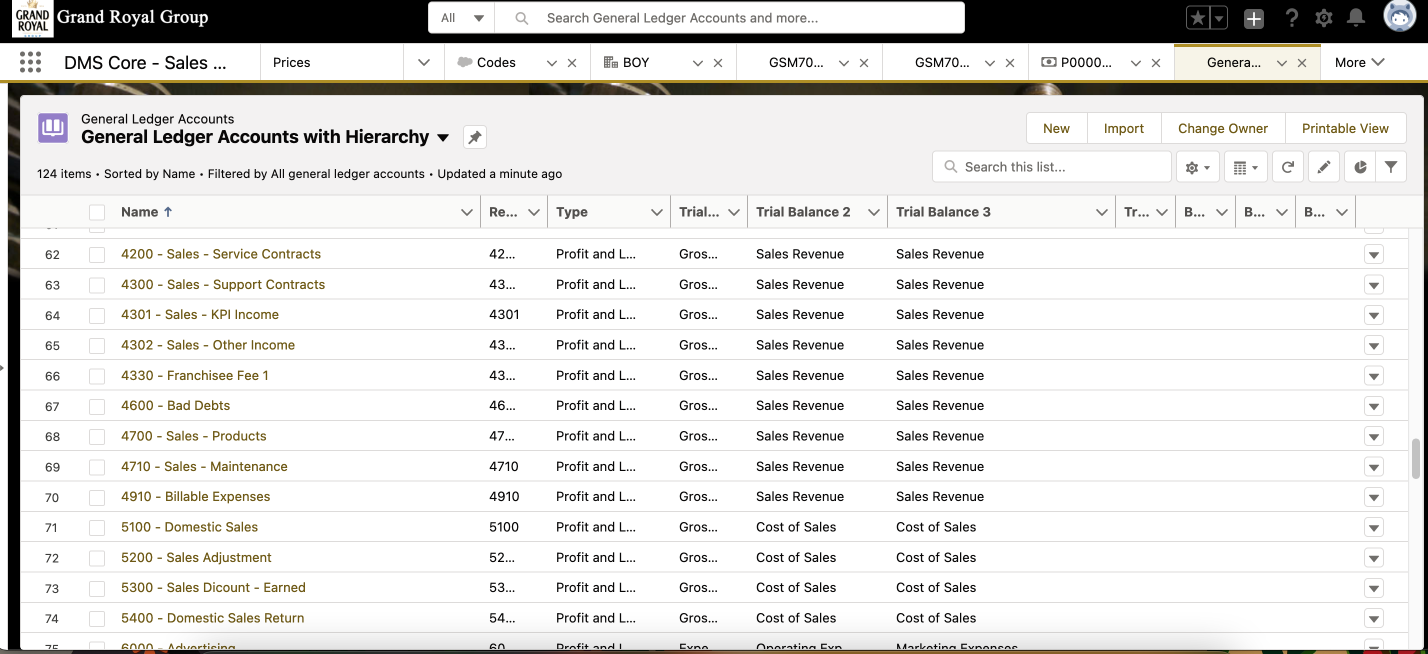Open row actions for 4600 - Bad Debts

[1374, 407]
